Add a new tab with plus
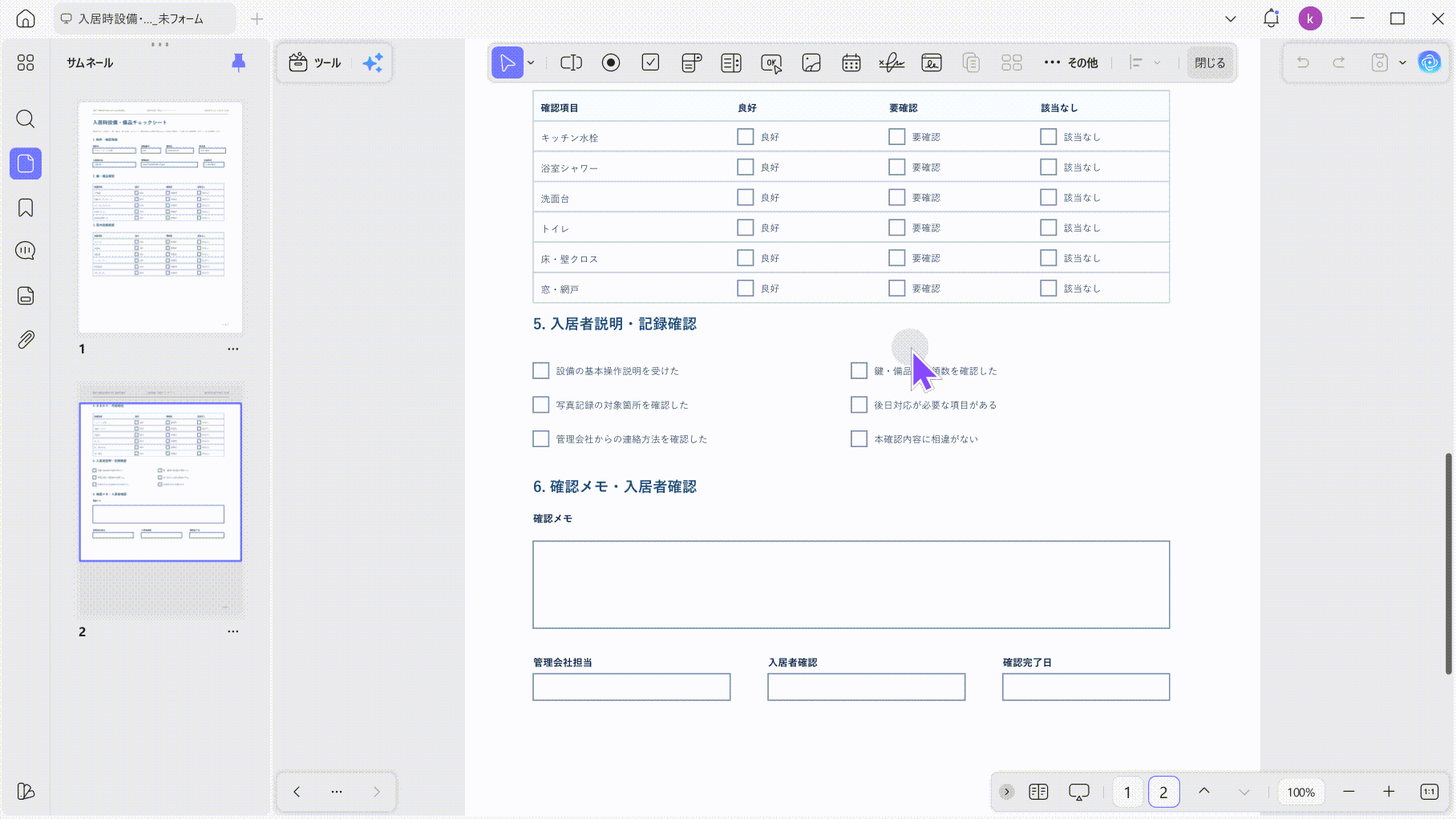 (x=257, y=18)
